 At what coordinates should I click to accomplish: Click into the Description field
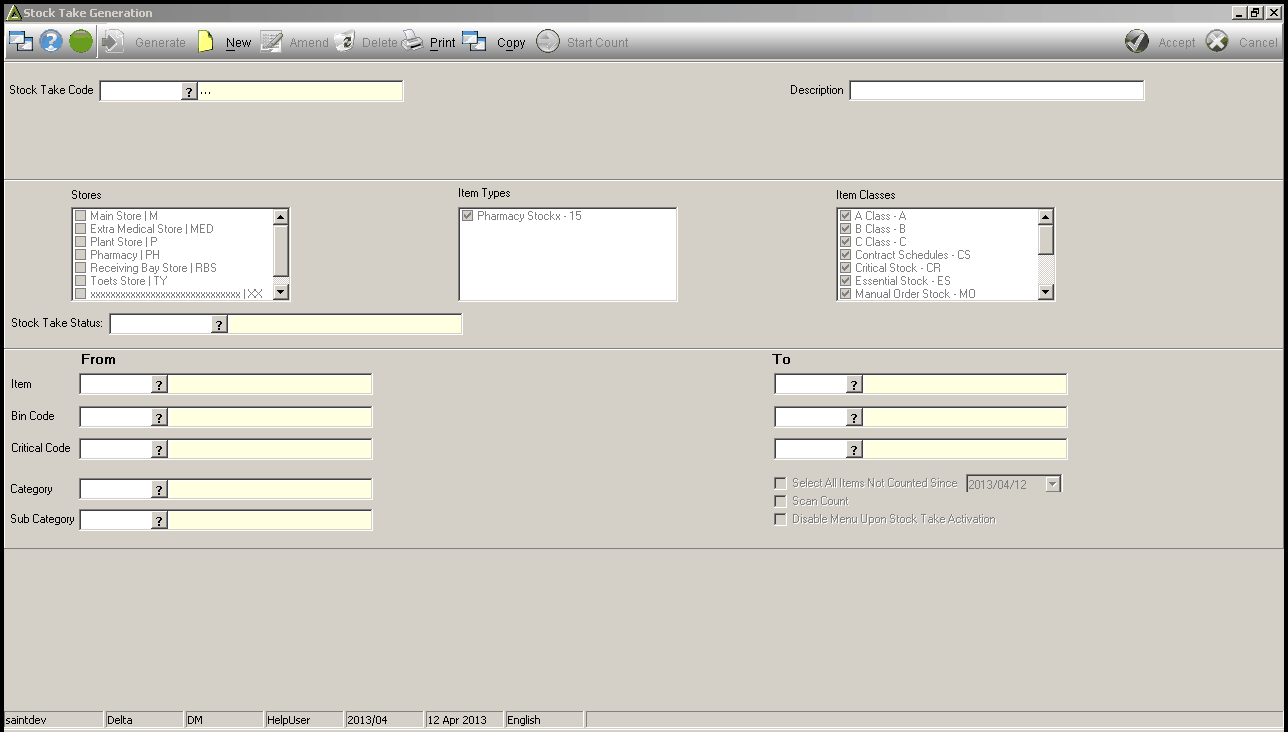click(x=997, y=91)
